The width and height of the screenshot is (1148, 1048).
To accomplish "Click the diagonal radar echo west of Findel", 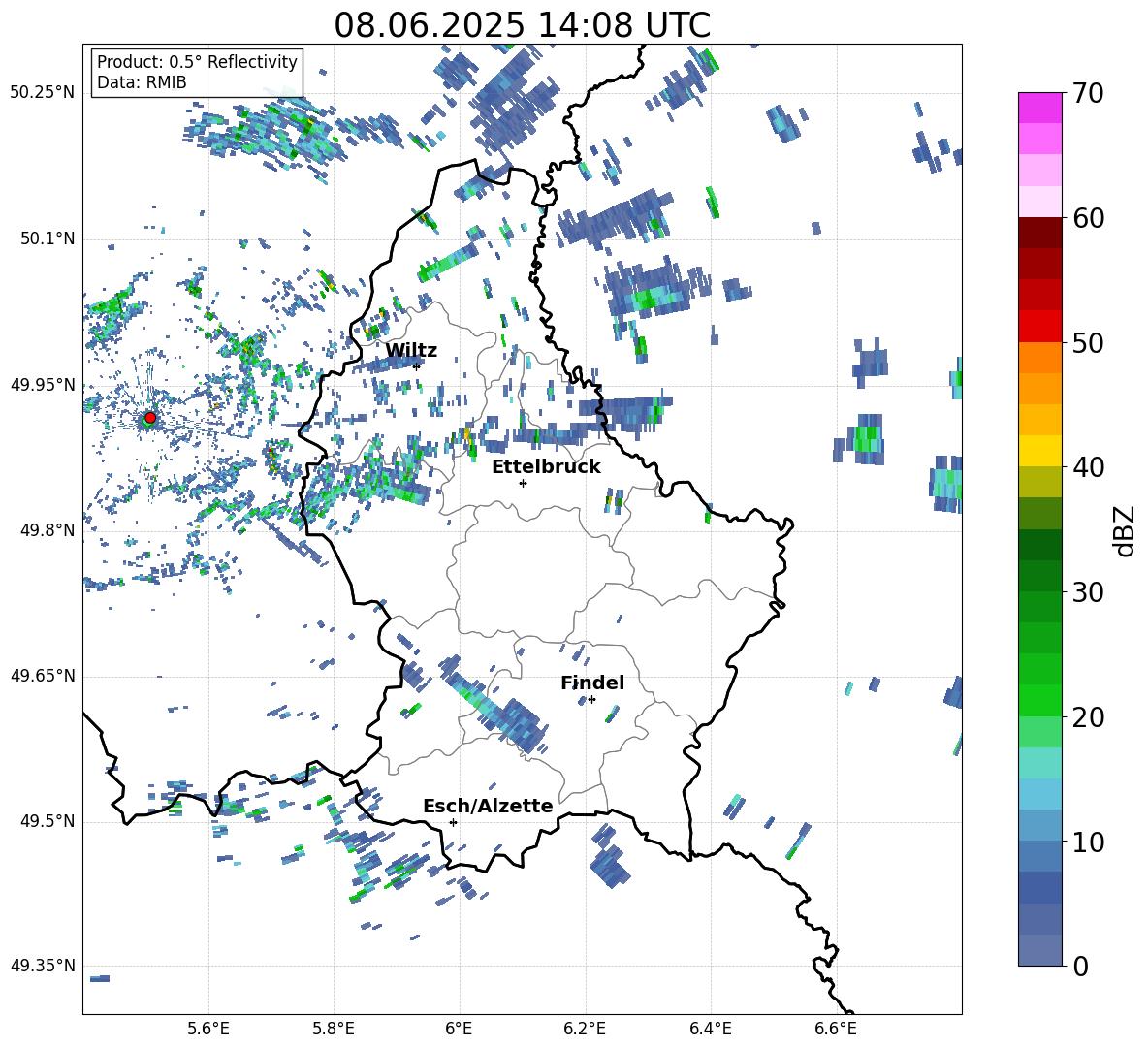I will click(x=494, y=706).
